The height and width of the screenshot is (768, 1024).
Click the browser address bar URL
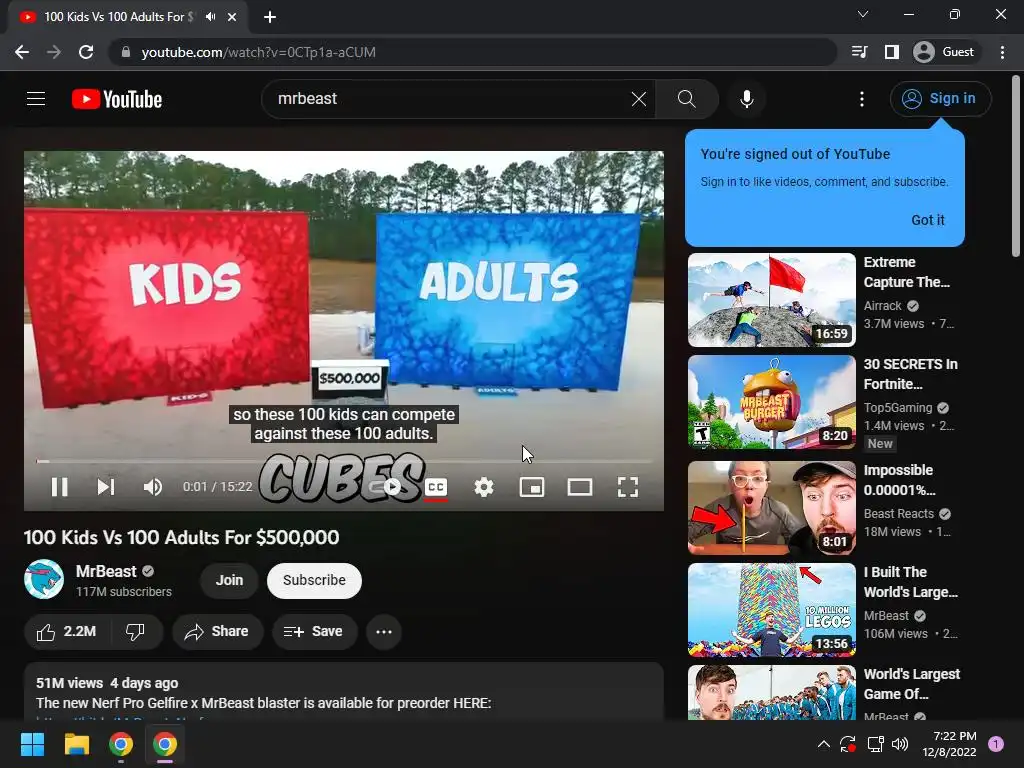tap(259, 52)
